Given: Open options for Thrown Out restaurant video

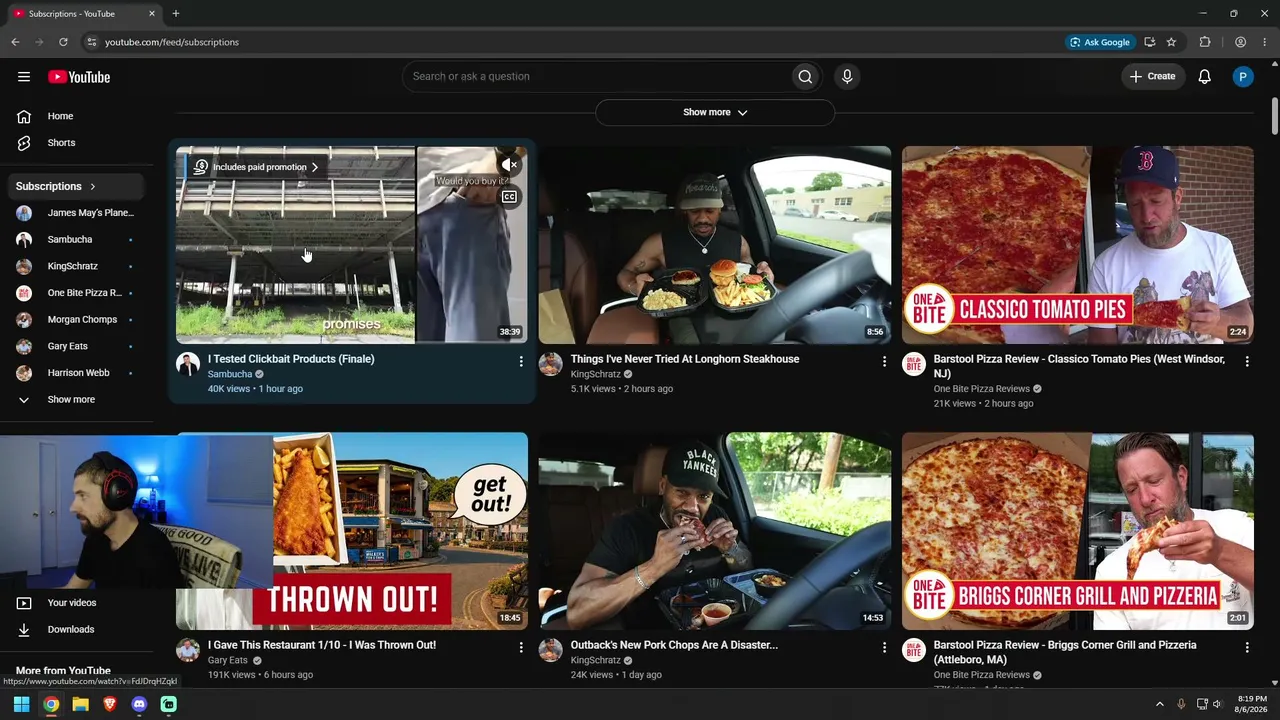Looking at the screenshot, I should (x=521, y=647).
